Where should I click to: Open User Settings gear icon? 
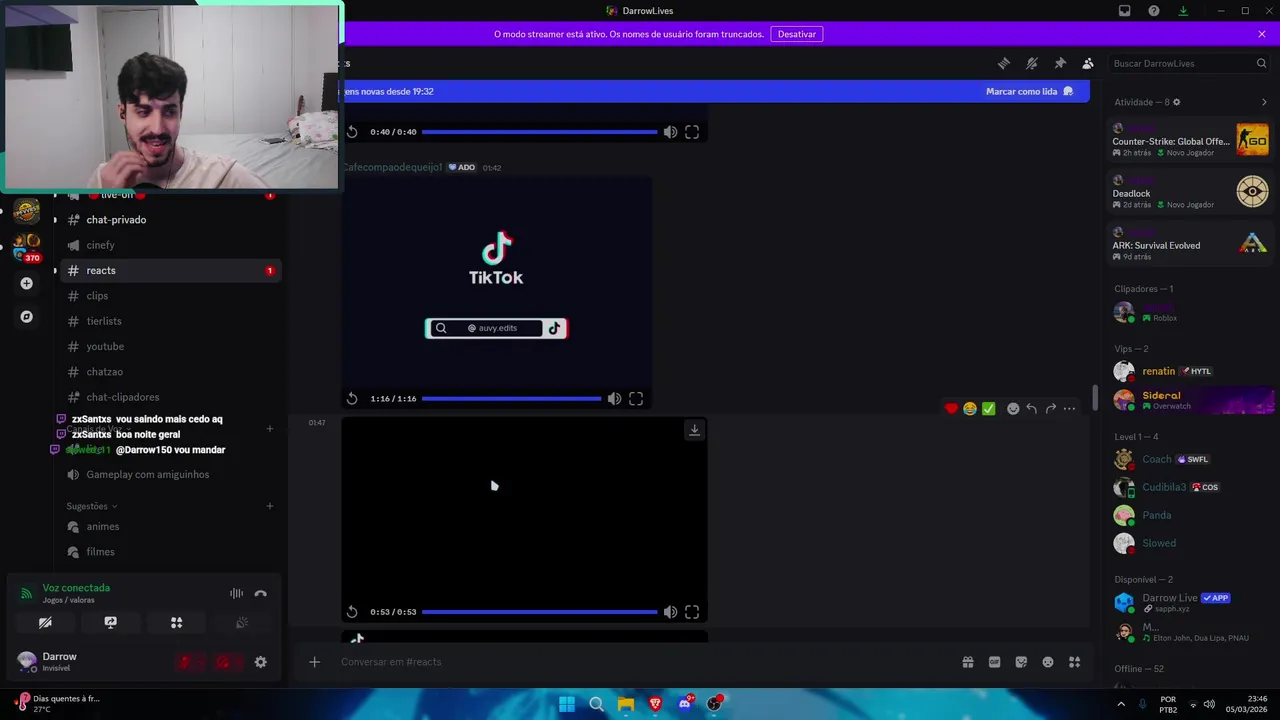point(261,662)
